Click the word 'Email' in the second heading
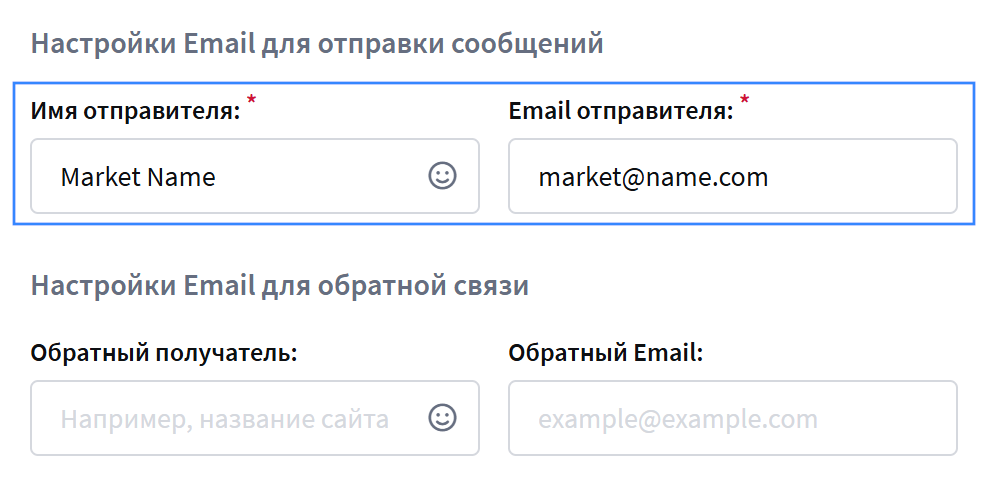Screen dimensions: 988x502 click(218, 286)
